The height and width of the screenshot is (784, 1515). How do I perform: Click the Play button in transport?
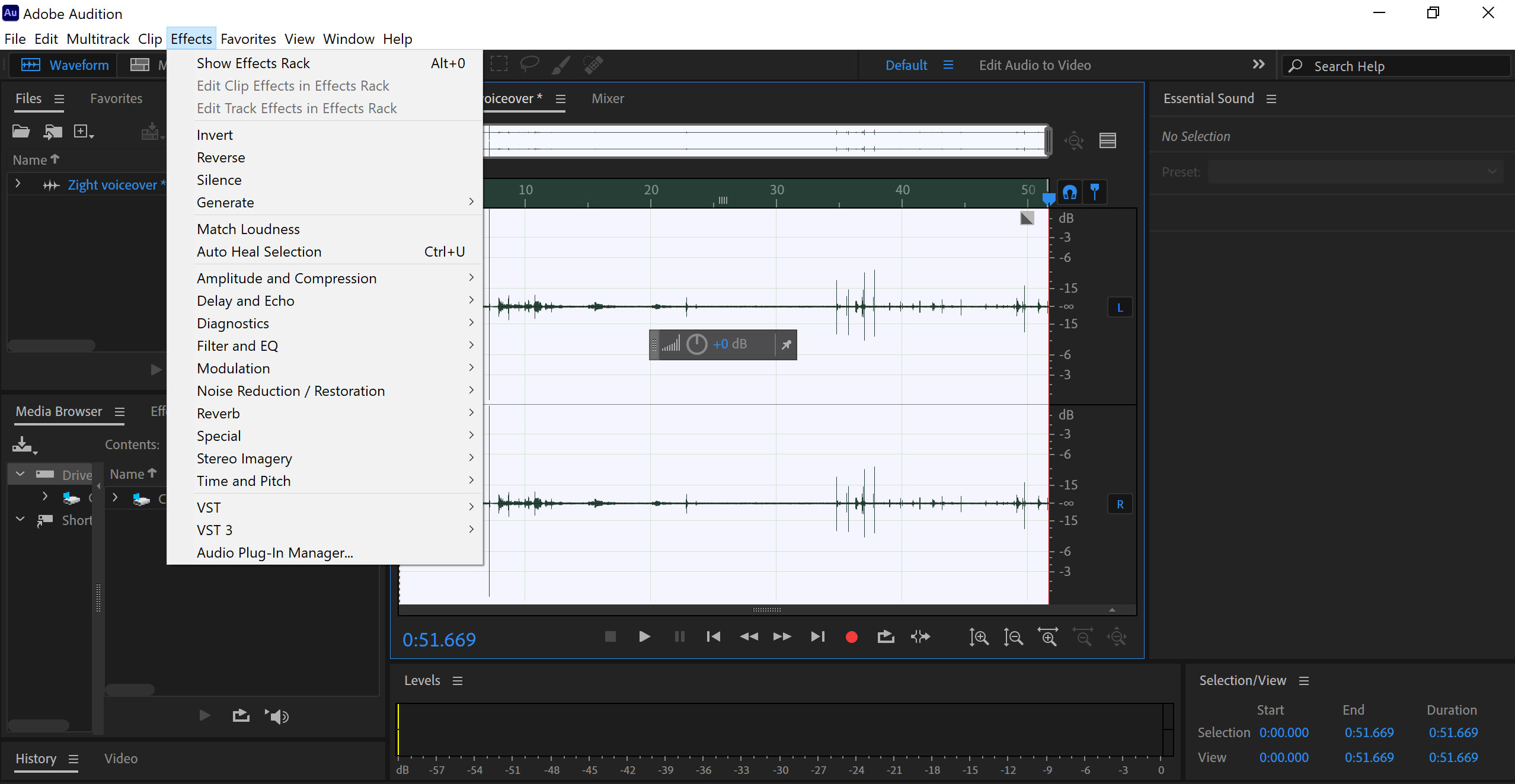644,636
